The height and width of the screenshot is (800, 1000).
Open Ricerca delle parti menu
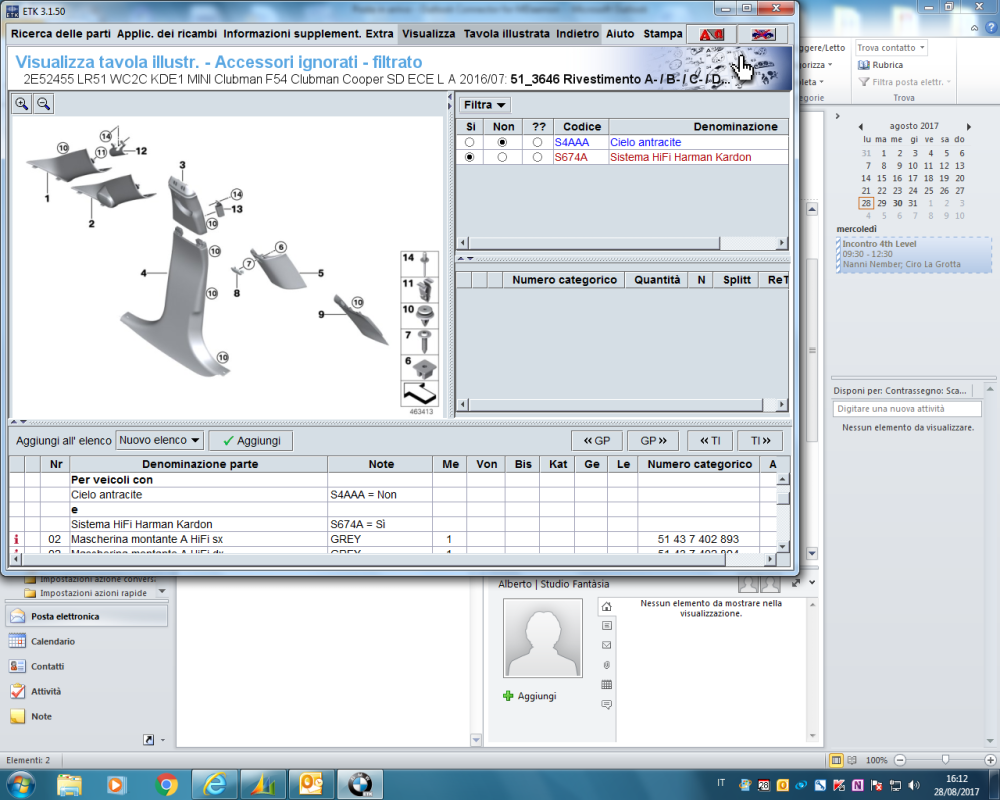61,34
